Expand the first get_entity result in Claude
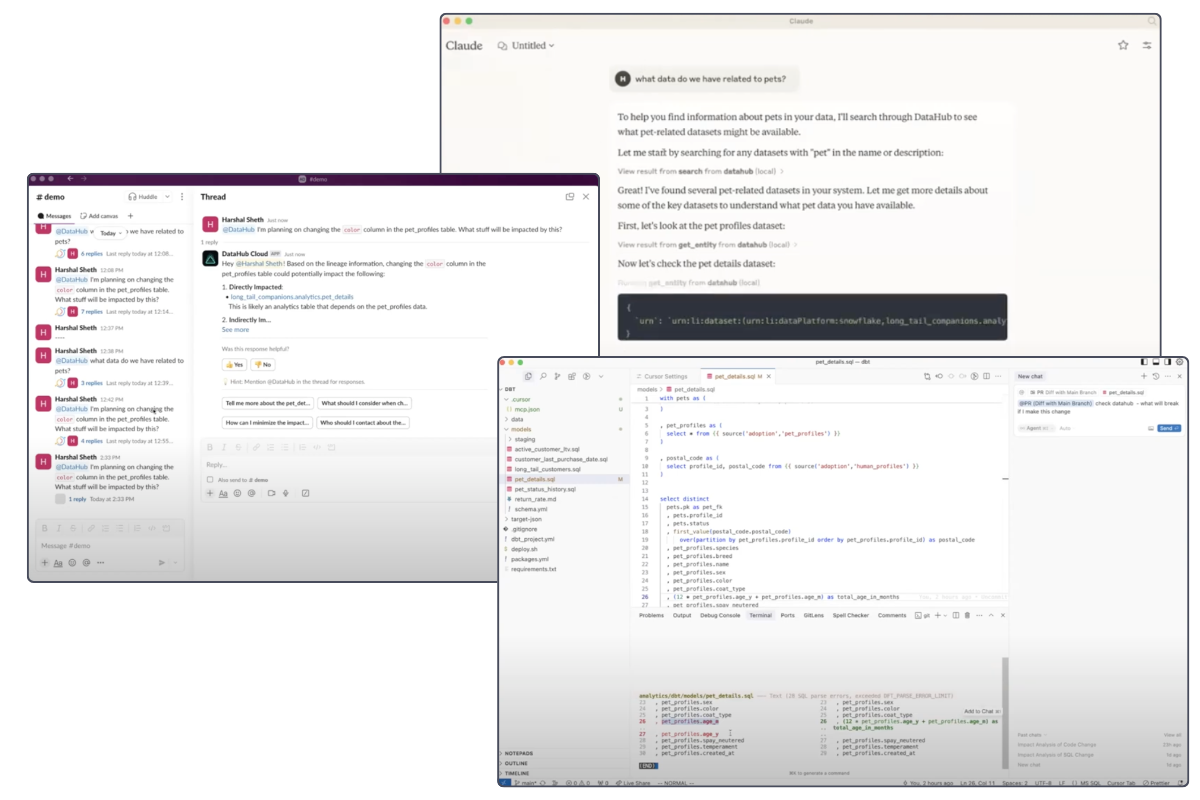The height and width of the screenshot is (800, 1200). point(708,244)
